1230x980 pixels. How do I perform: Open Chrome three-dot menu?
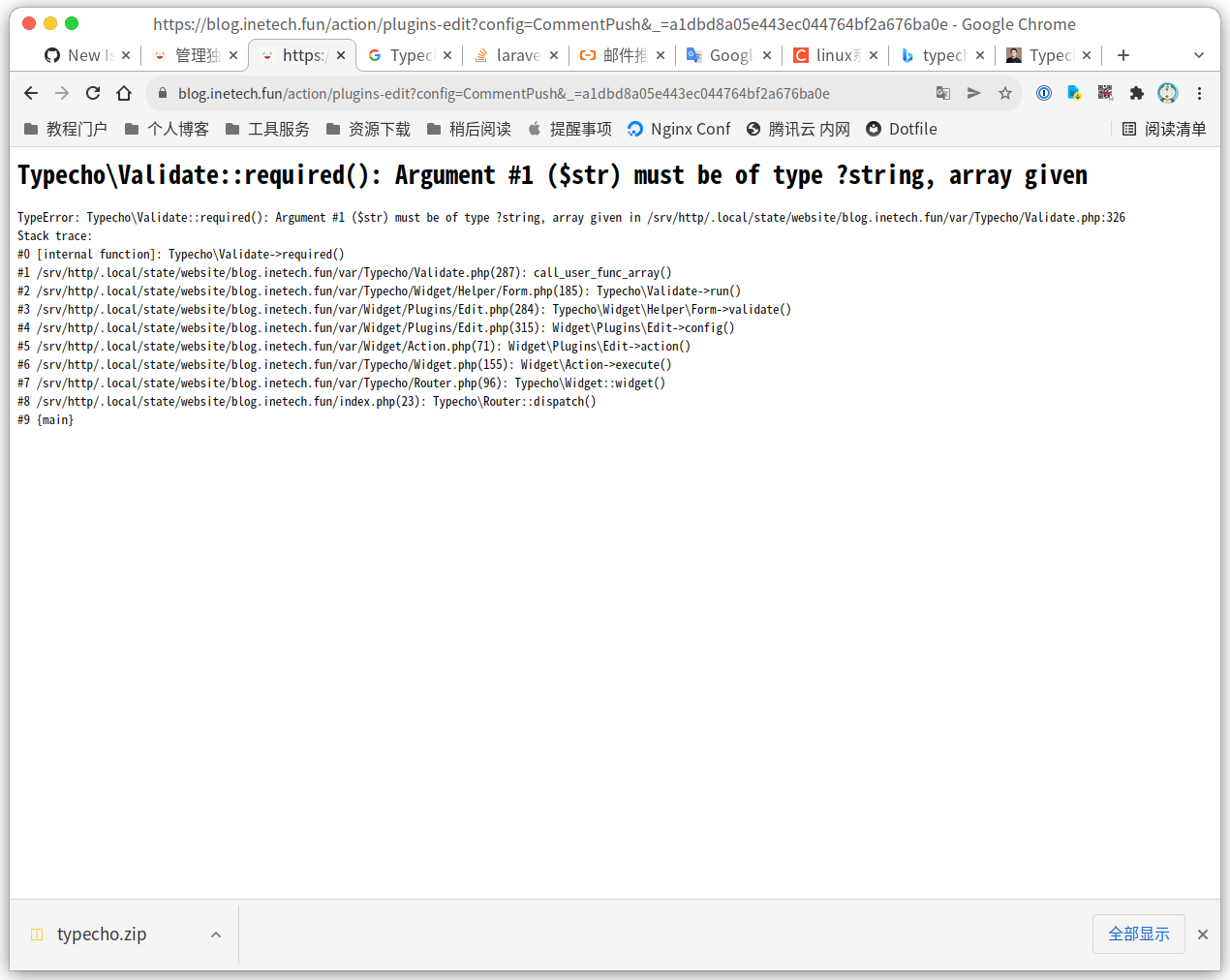click(1199, 93)
